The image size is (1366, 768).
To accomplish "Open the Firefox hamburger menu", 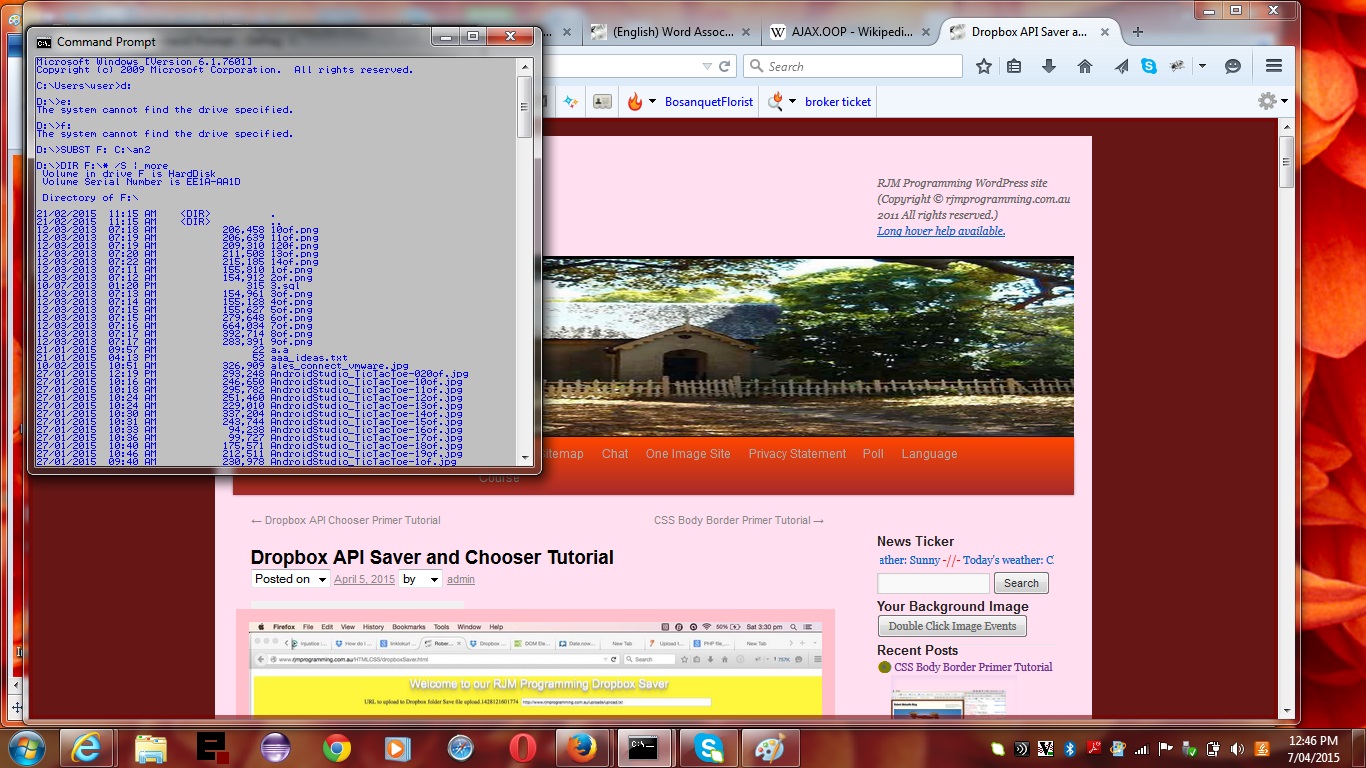I will pyautogui.click(x=1274, y=66).
